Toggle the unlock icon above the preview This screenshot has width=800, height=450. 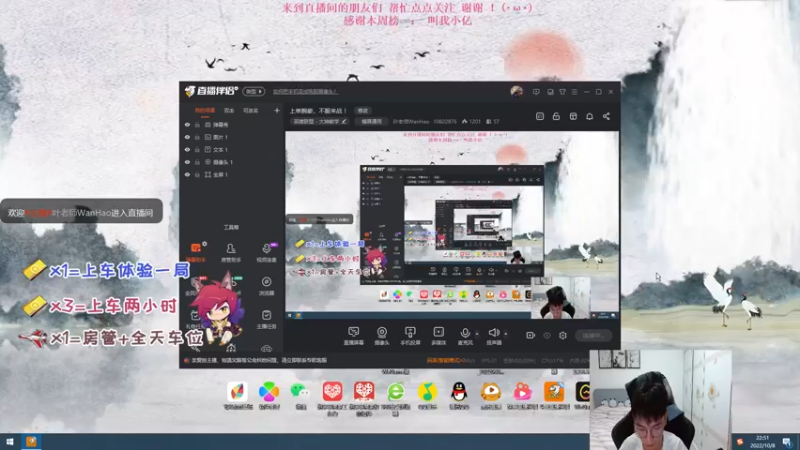pyautogui.click(x=556, y=116)
